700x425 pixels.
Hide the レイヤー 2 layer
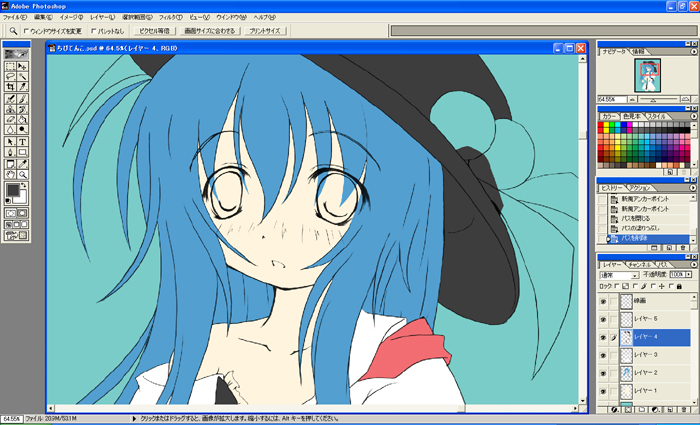pyautogui.click(x=603, y=373)
